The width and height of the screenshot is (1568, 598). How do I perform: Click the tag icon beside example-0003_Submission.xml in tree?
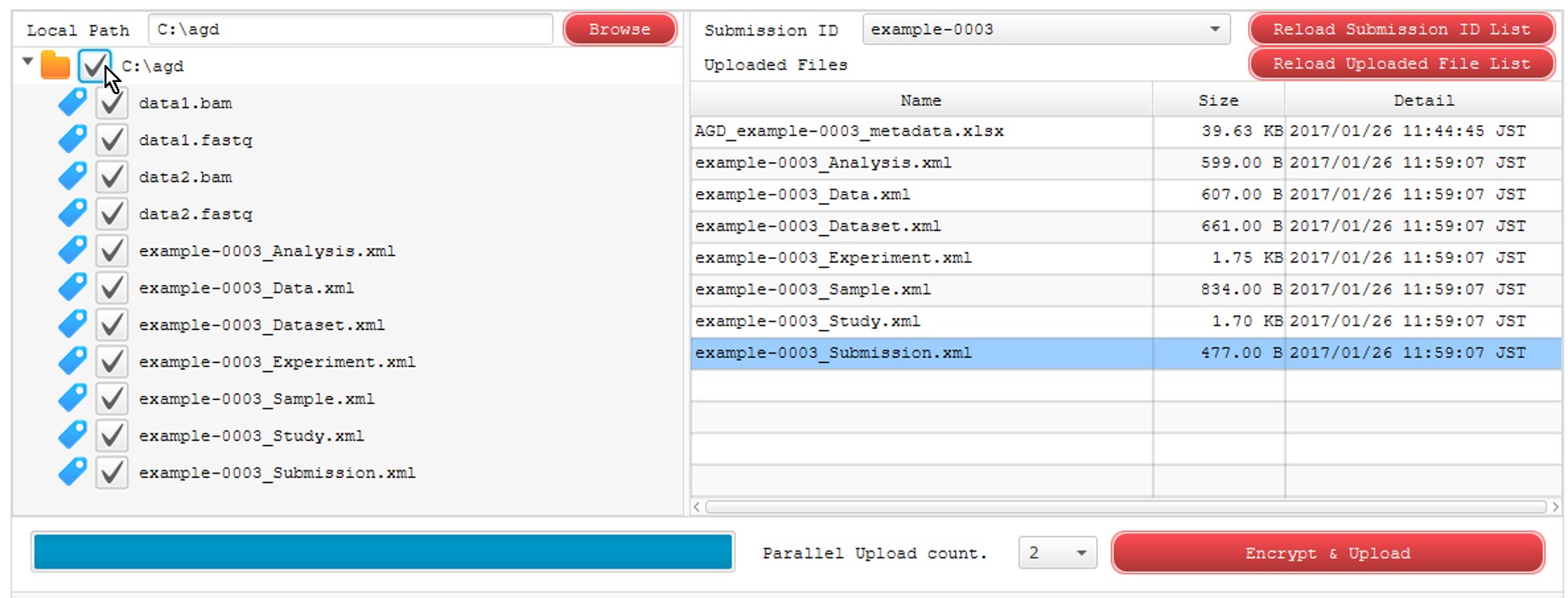(x=73, y=472)
